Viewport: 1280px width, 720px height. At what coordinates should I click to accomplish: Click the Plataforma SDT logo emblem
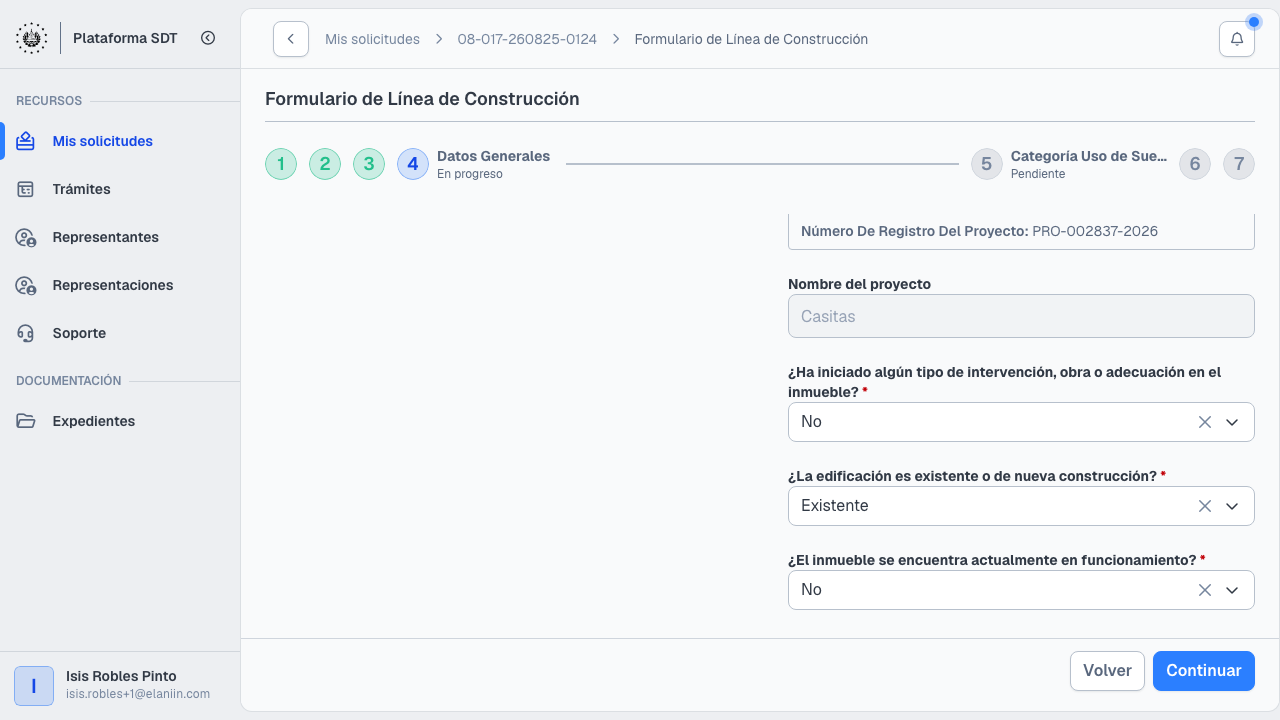(x=31, y=38)
